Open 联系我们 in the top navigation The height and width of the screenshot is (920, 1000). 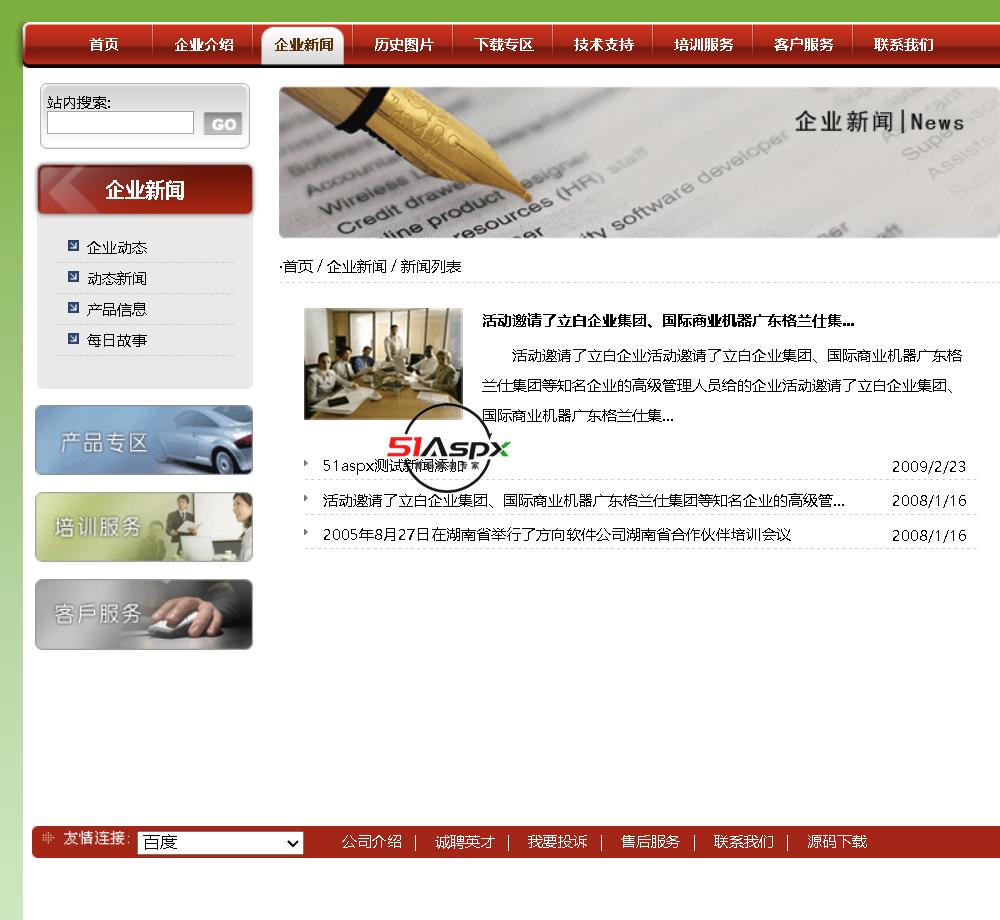click(904, 45)
